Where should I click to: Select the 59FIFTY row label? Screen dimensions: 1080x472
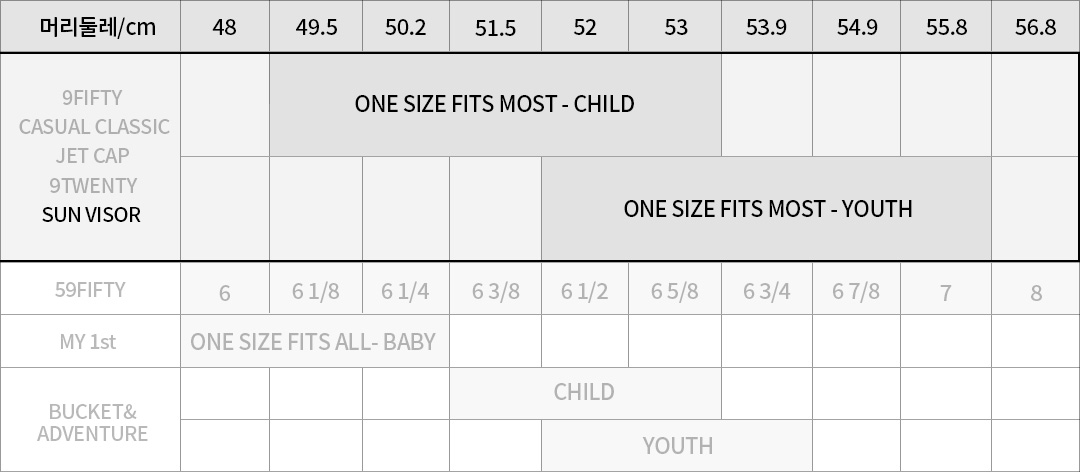point(90,289)
